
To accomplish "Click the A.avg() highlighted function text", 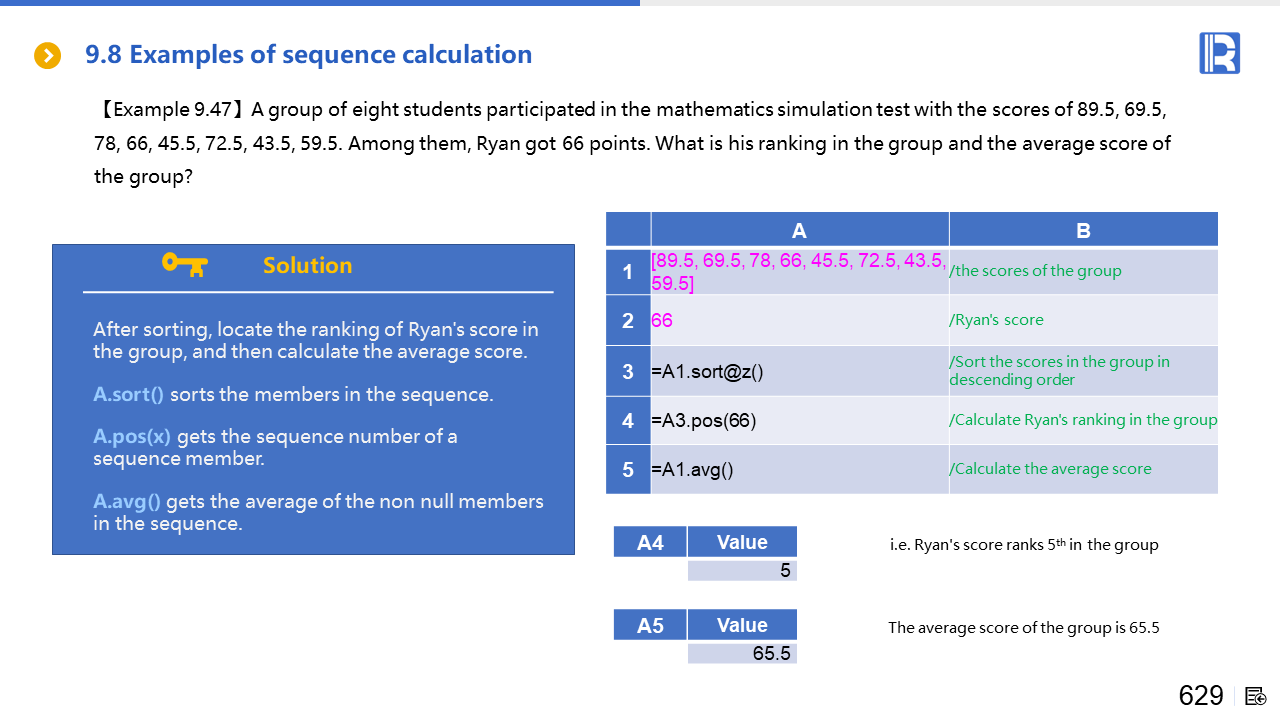I will click(x=127, y=501).
